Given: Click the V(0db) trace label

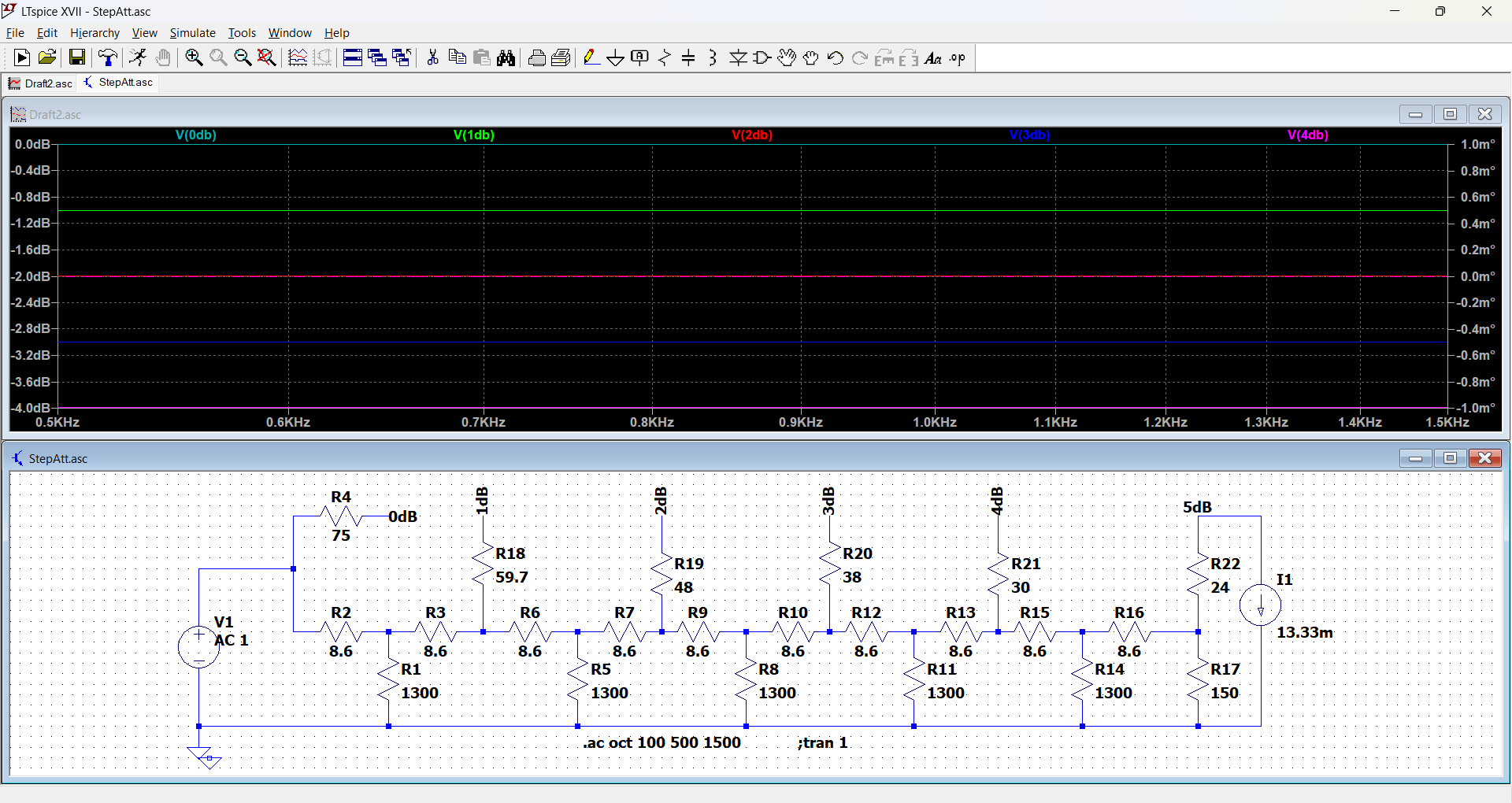Looking at the screenshot, I should (x=195, y=135).
